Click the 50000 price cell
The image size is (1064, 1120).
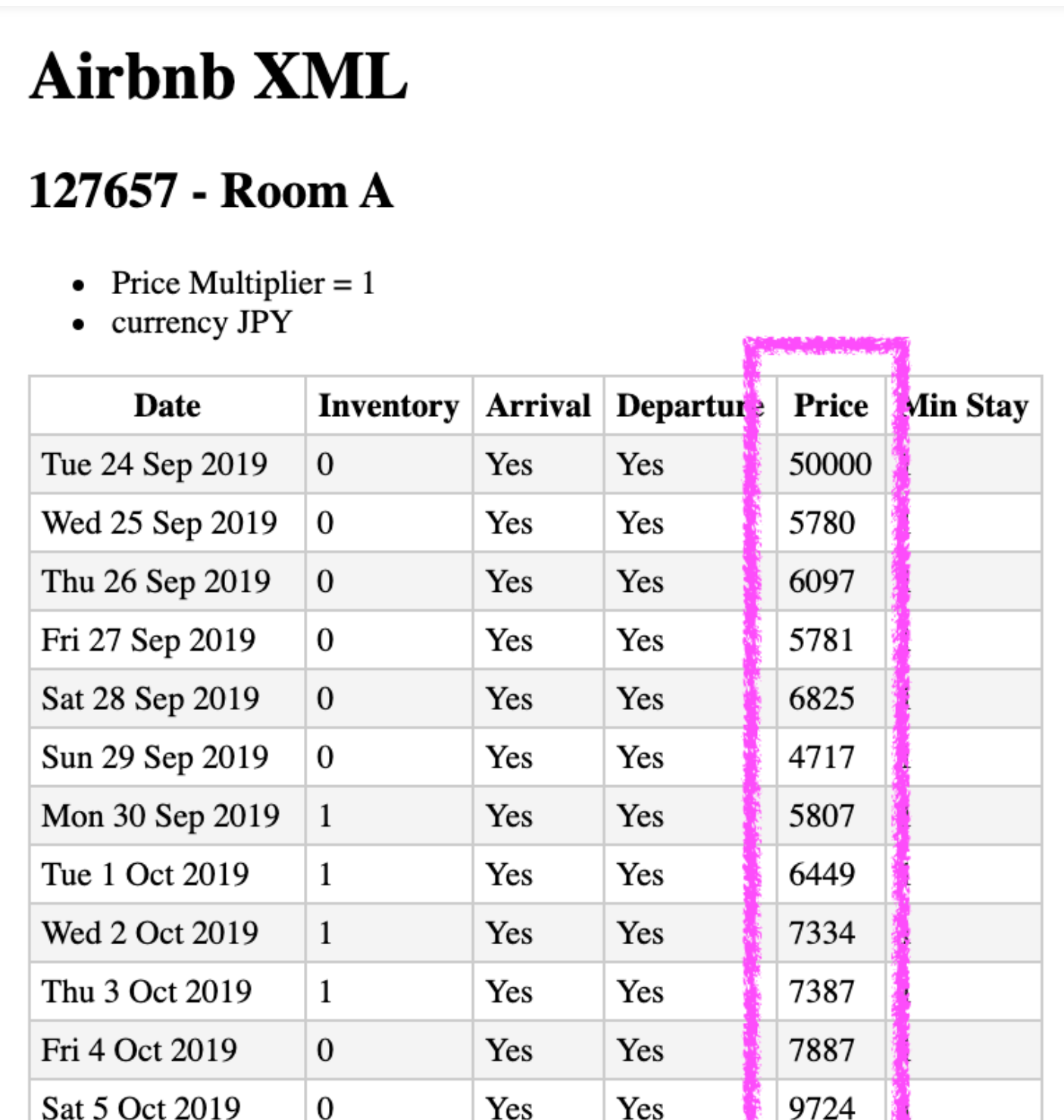[830, 465]
